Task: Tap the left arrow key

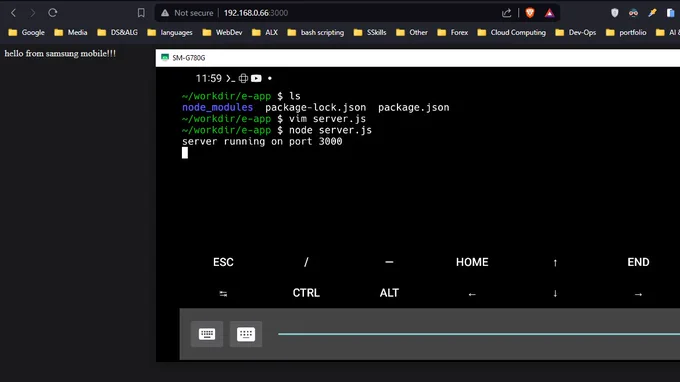Action: tap(472, 294)
